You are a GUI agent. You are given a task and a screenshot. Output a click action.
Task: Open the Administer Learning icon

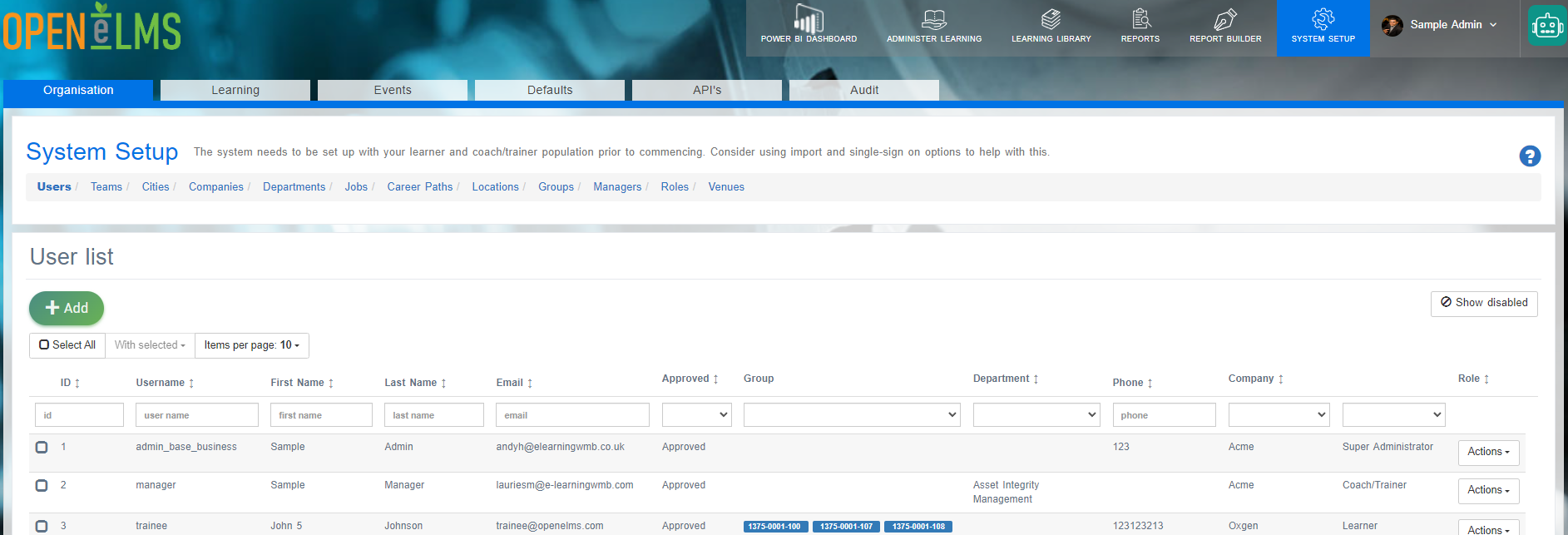934,19
